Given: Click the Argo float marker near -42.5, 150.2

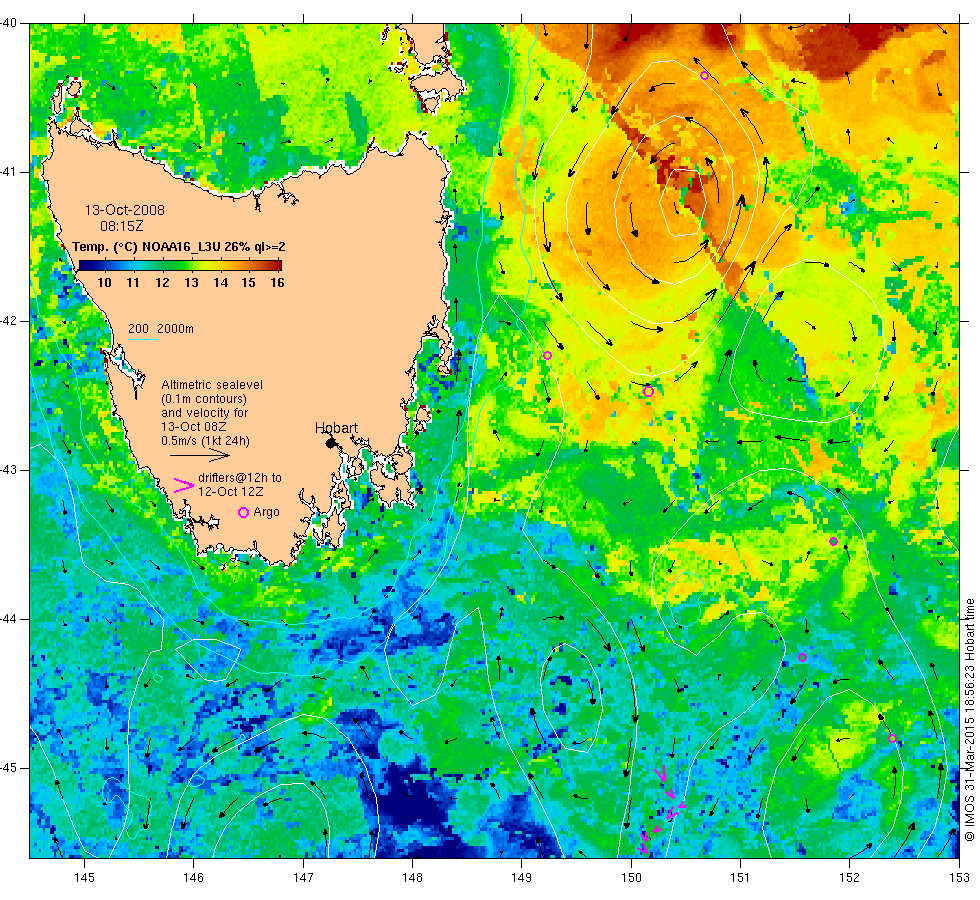Looking at the screenshot, I should [648, 392].
